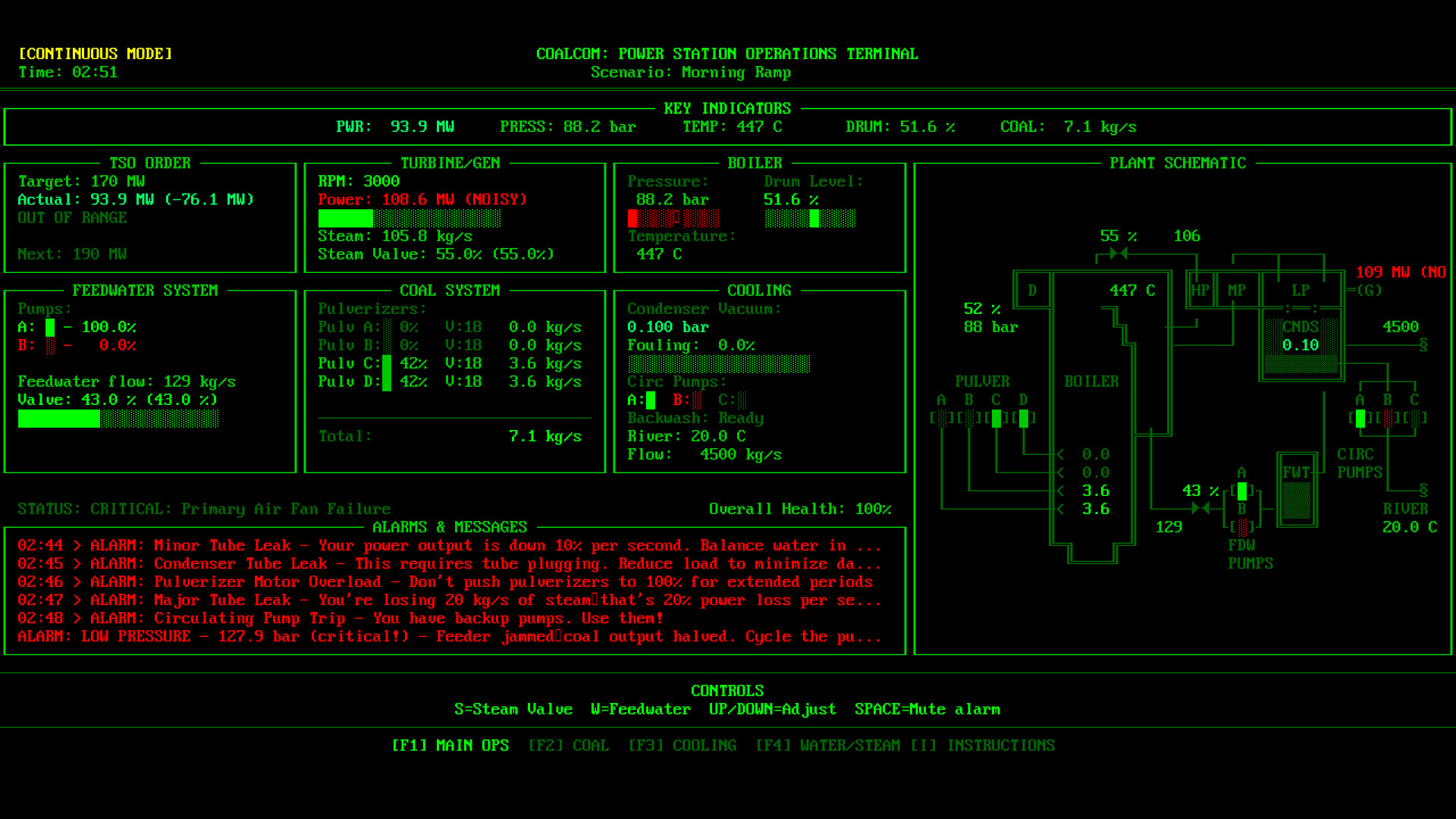Viewport: 1456px width, 819px height.
Task: Adjust the feedwater valve slider bar
Action: coord(118,419)
